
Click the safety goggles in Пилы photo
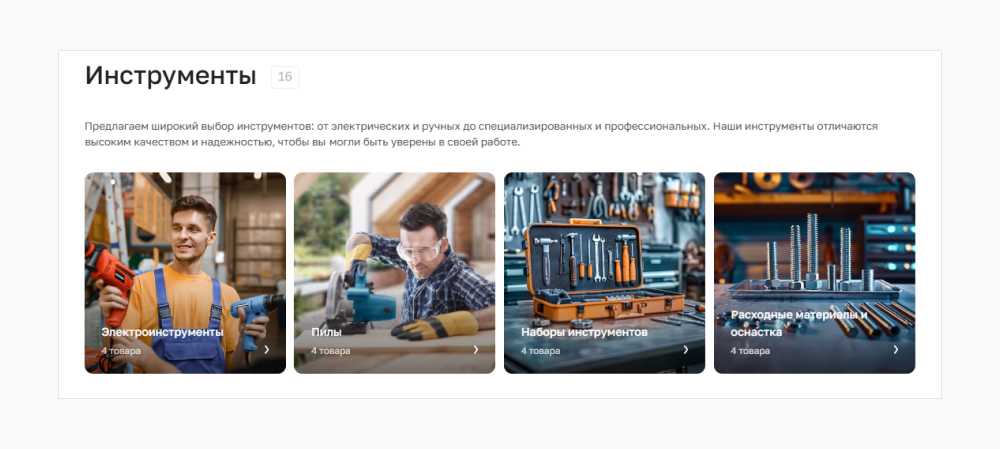point(419,249)
